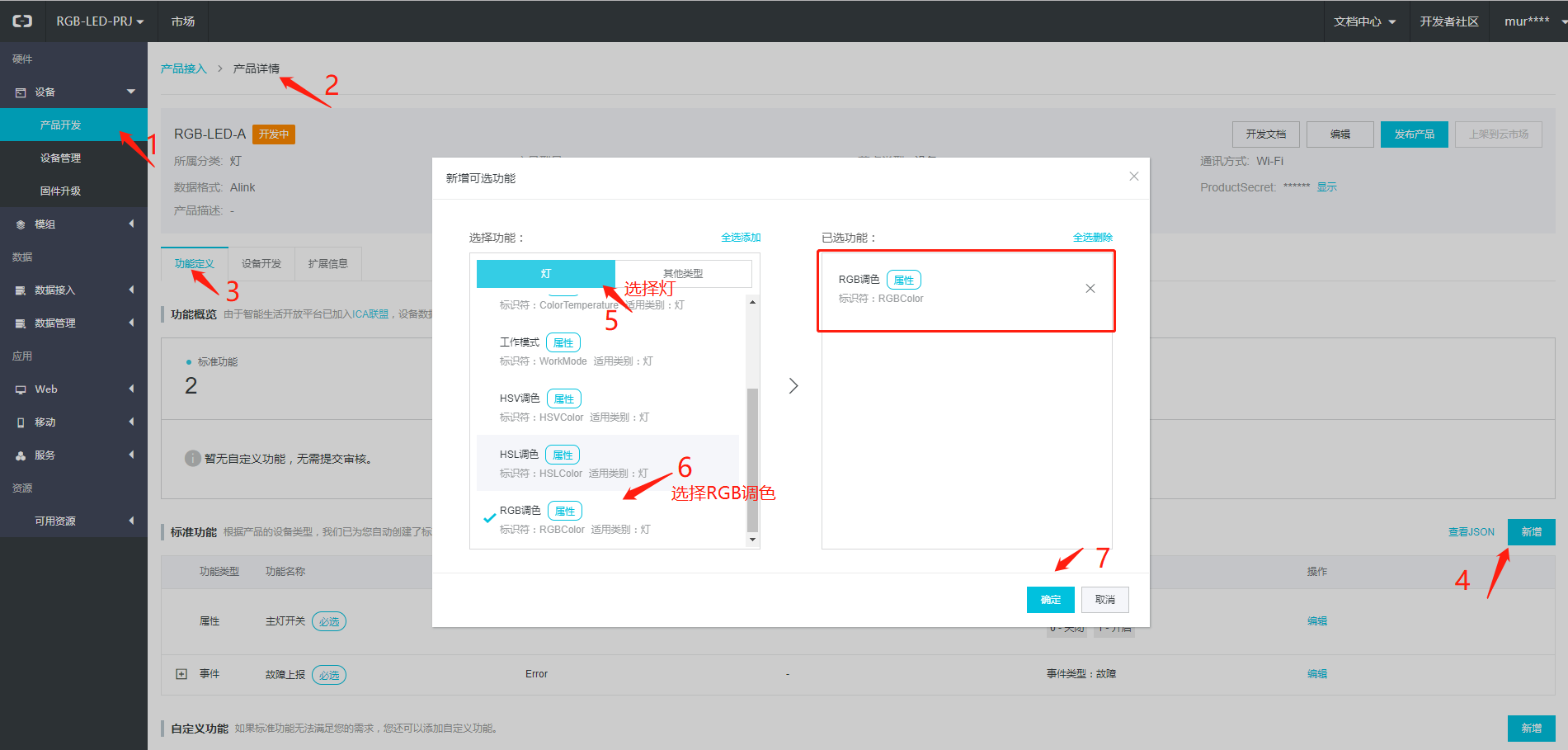
Task: Expand the 故障上报 event row
Action: click(x=181, y=674)
